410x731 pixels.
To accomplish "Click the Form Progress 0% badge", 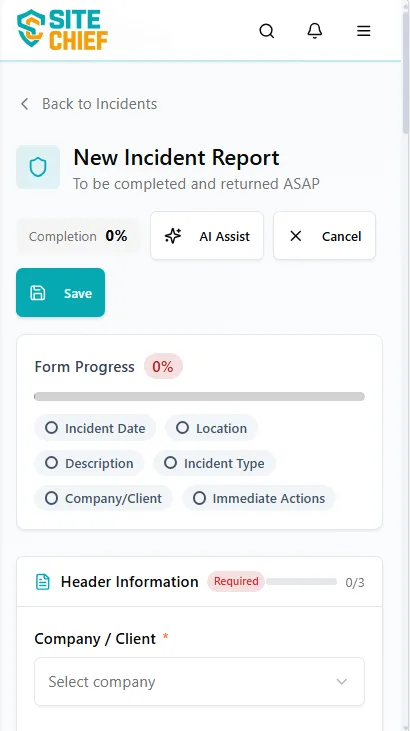I will (x=163, y=366).
